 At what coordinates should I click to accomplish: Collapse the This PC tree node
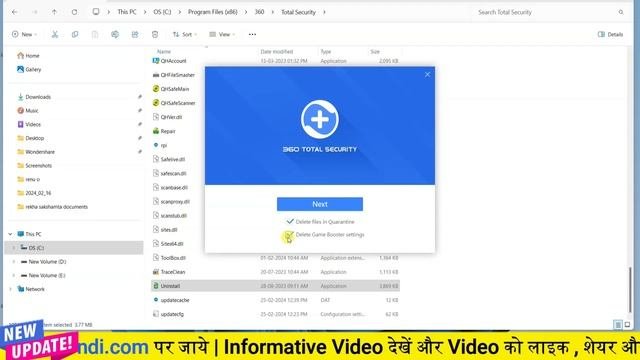[10, 234]
